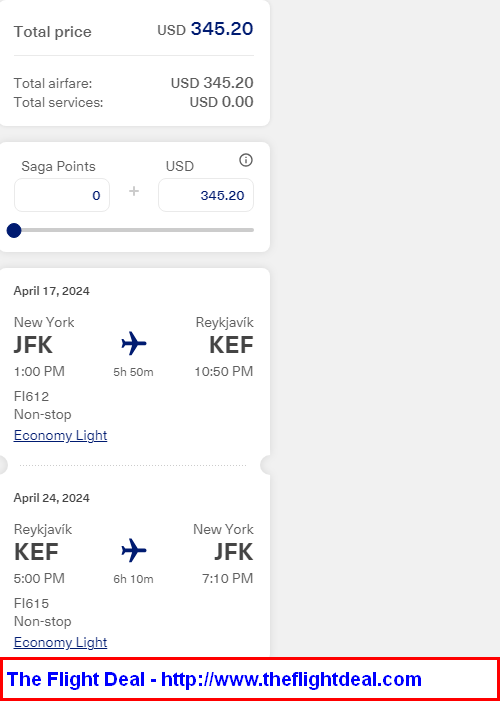The width and height of the screenshot is (500, 701).
Task: Click the Saga Points slider handle
Action: tap(14, 231)
